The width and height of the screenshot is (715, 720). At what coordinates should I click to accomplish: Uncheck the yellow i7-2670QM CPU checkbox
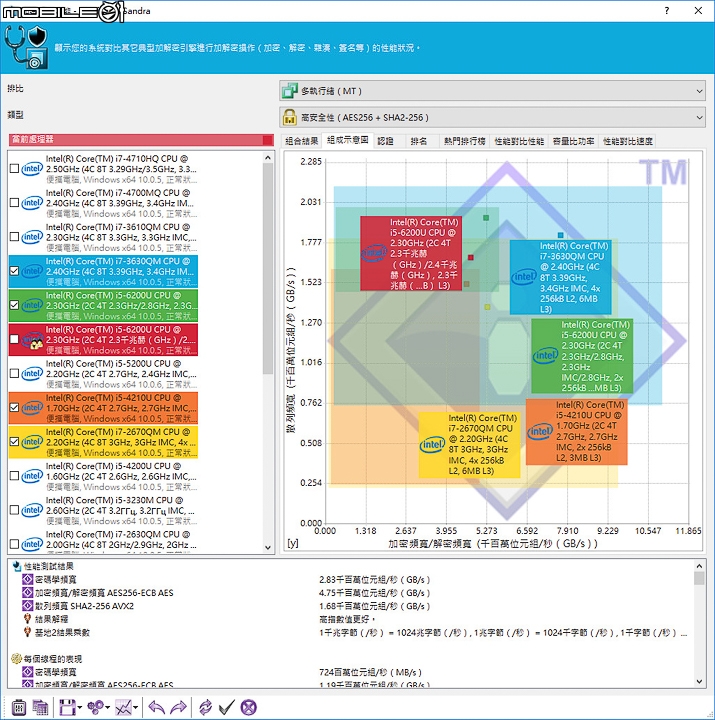(x=14, y=442)
